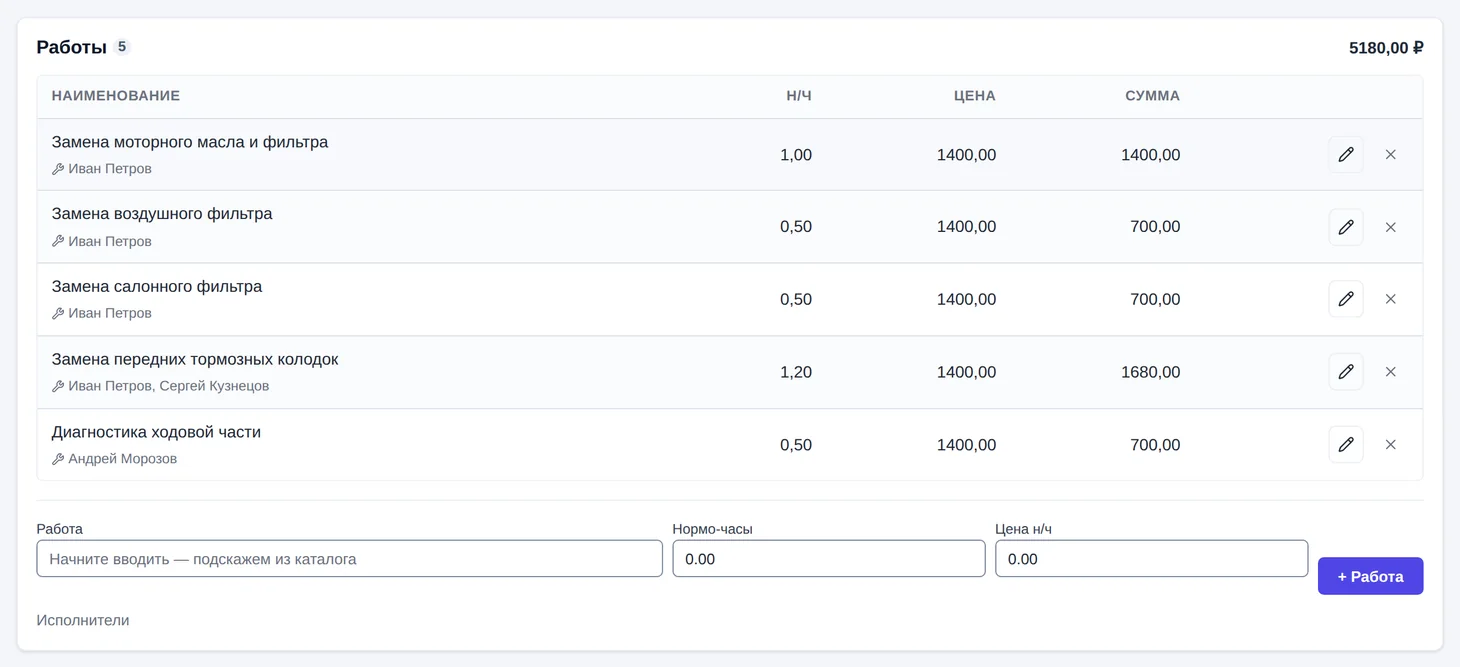Screen dimensions: 1460x667
Task: Edit the 'Замена воздушного фильтра' work entry
Action: [x=1345, y=227]
